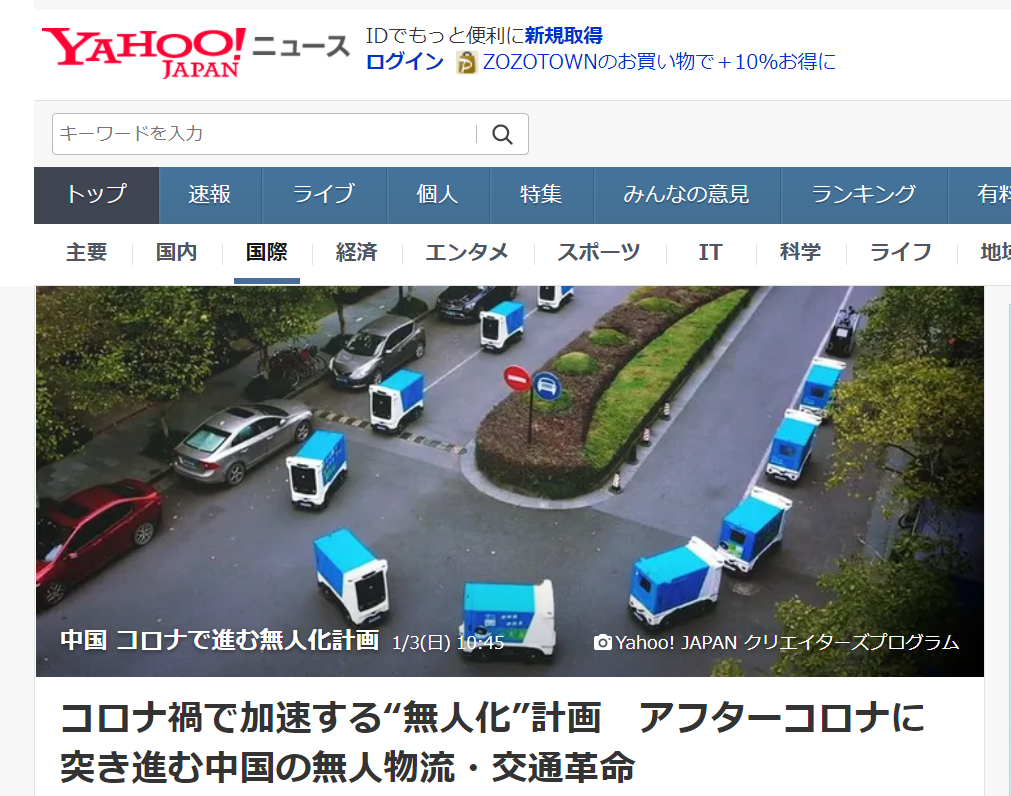Click the magnifying glass search icon

click(x=502, y=134)
